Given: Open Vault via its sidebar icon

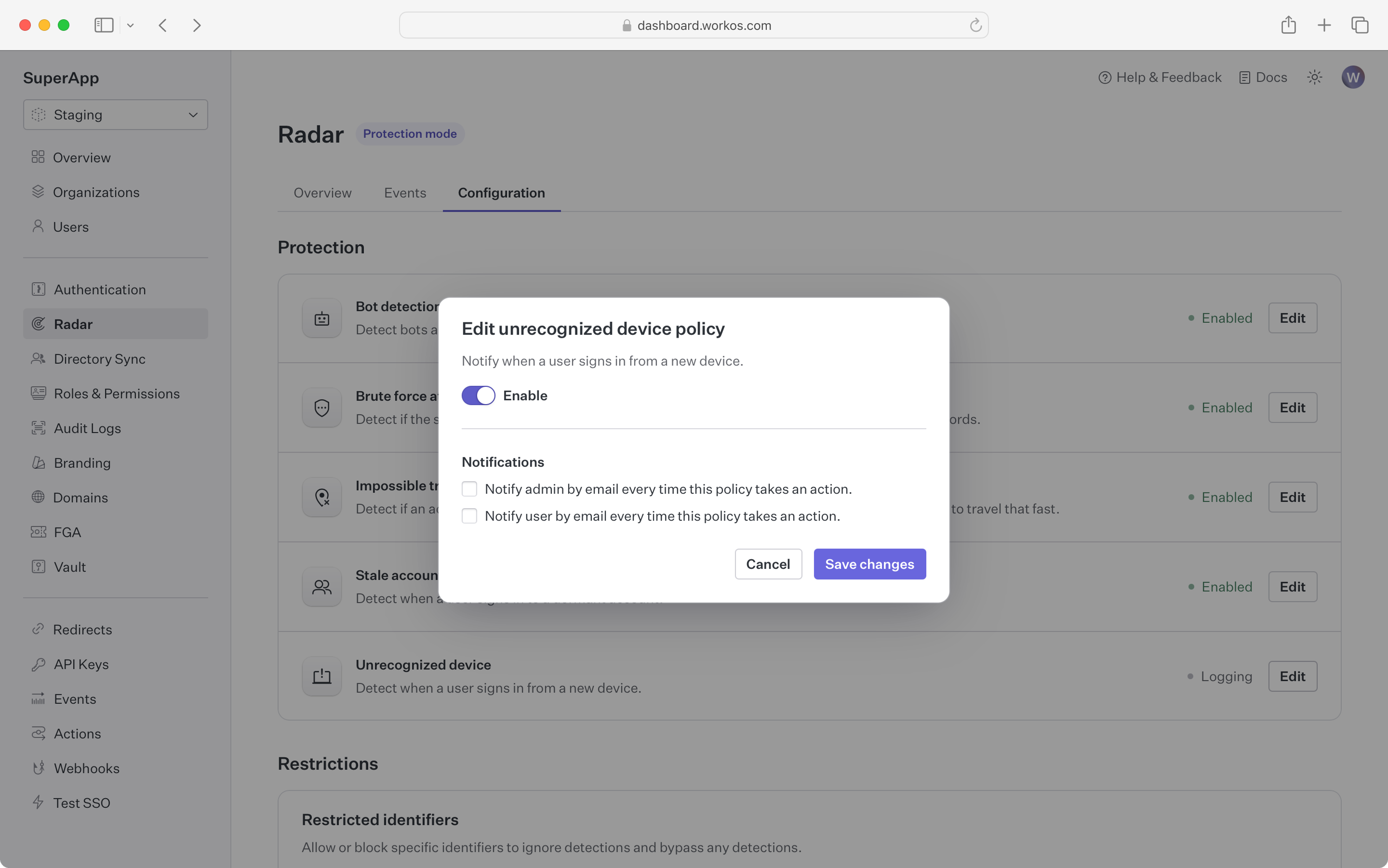Looking at the screenshot, I should click(x=39, y=566).
